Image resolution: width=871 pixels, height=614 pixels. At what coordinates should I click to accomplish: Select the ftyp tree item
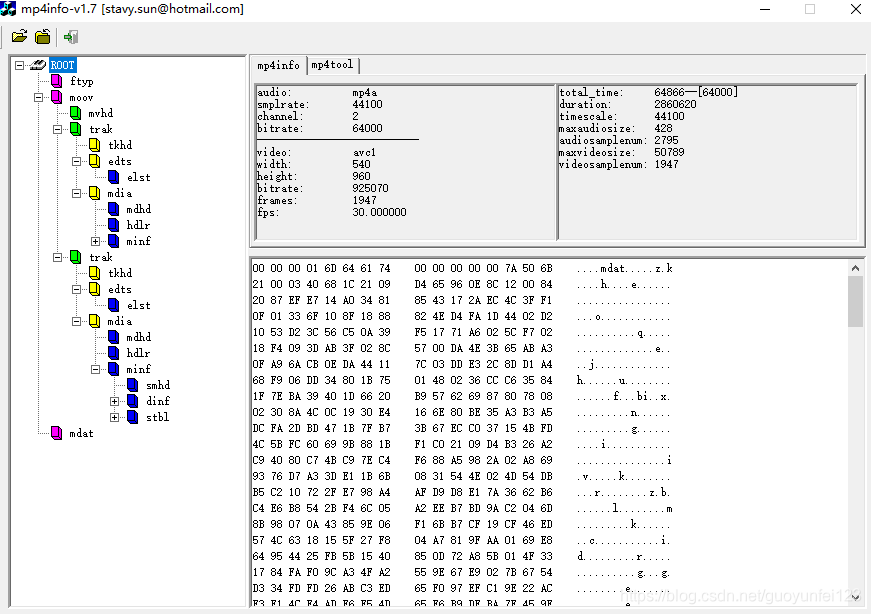point(82,81)
